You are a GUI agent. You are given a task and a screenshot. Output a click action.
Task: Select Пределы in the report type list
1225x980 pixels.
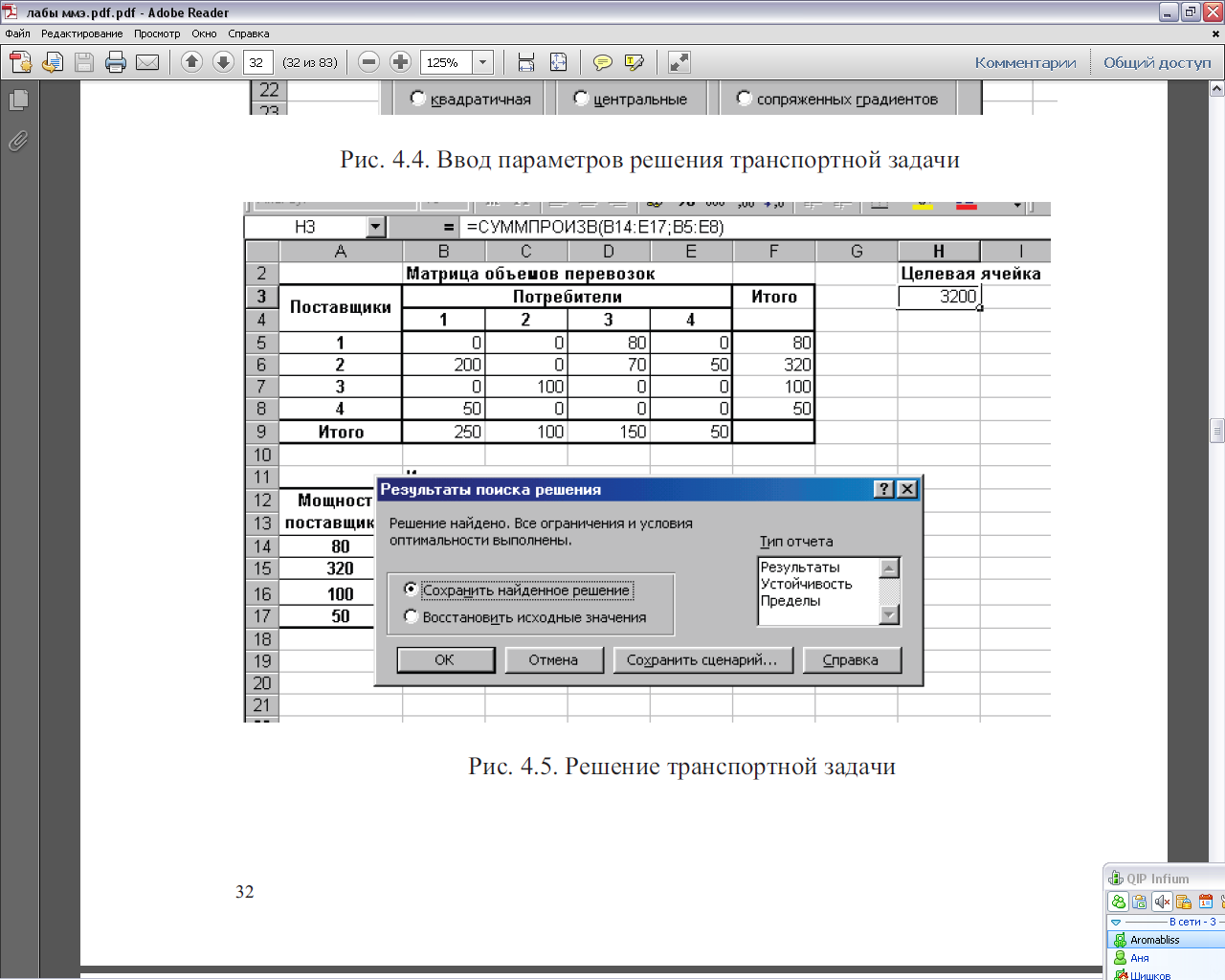pyautogui.click(x=791, y=601)
